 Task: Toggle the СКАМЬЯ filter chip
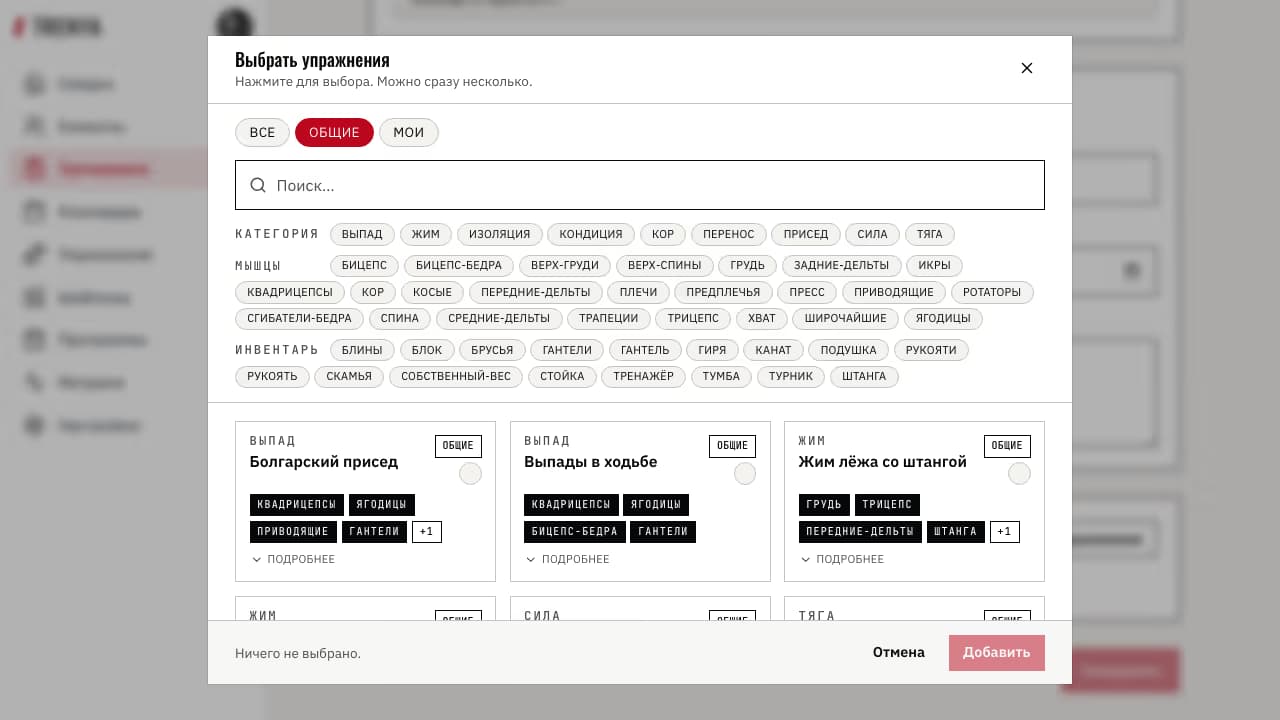point(349,376)
